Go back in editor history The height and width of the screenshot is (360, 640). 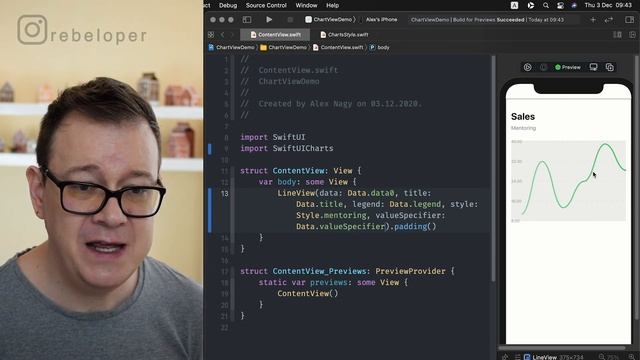[x=222, y=35]
